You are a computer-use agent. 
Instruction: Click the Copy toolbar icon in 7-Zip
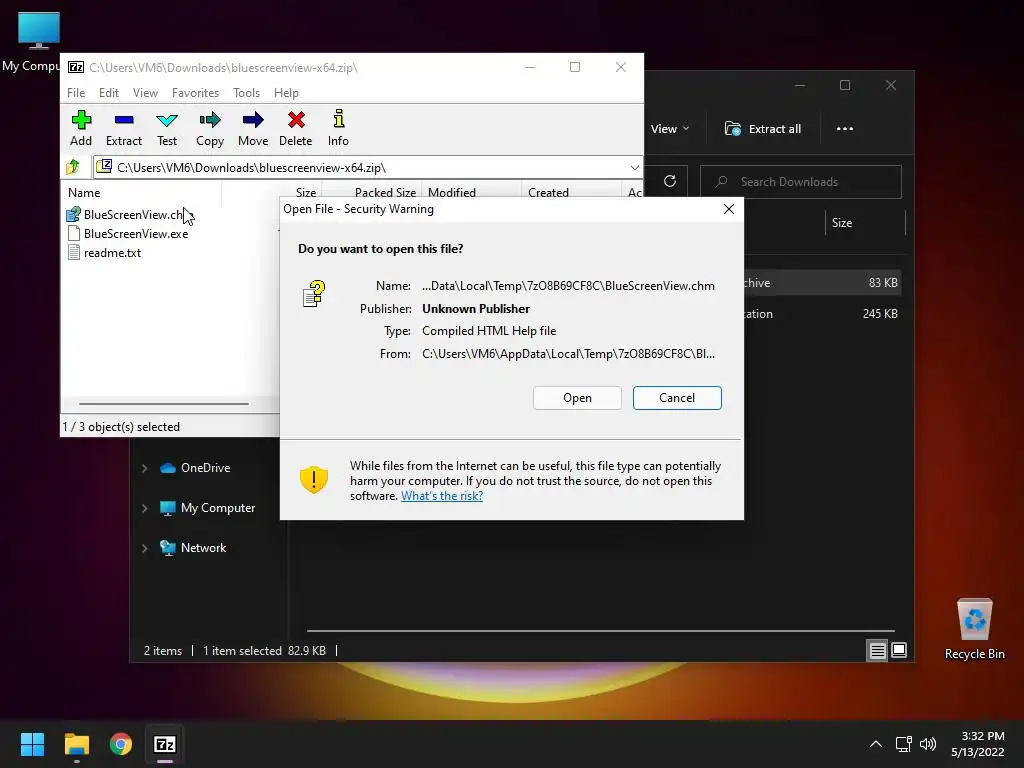tap(210, 128)
